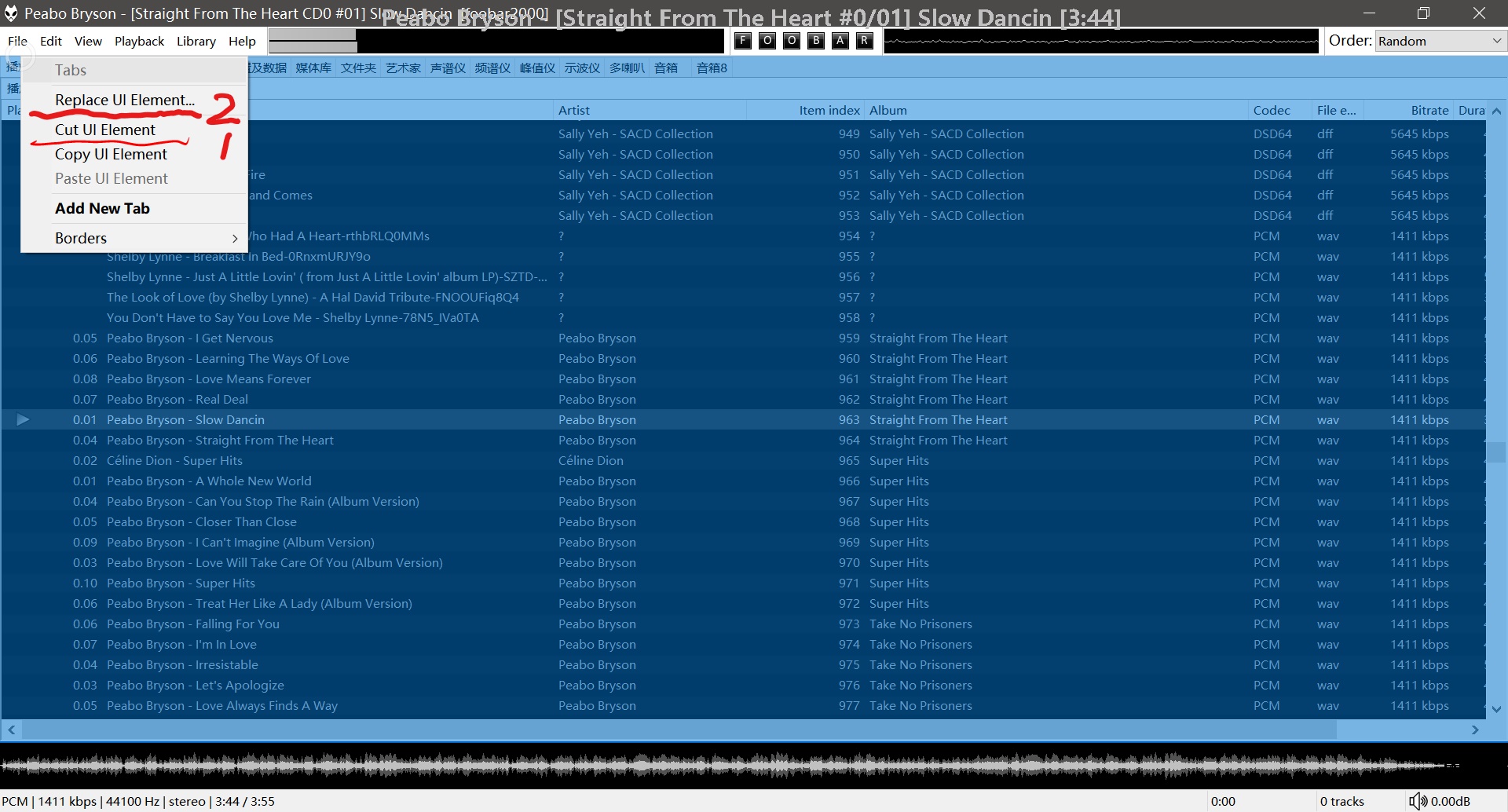
Task: Open the Playback menu
Action: 139,41
